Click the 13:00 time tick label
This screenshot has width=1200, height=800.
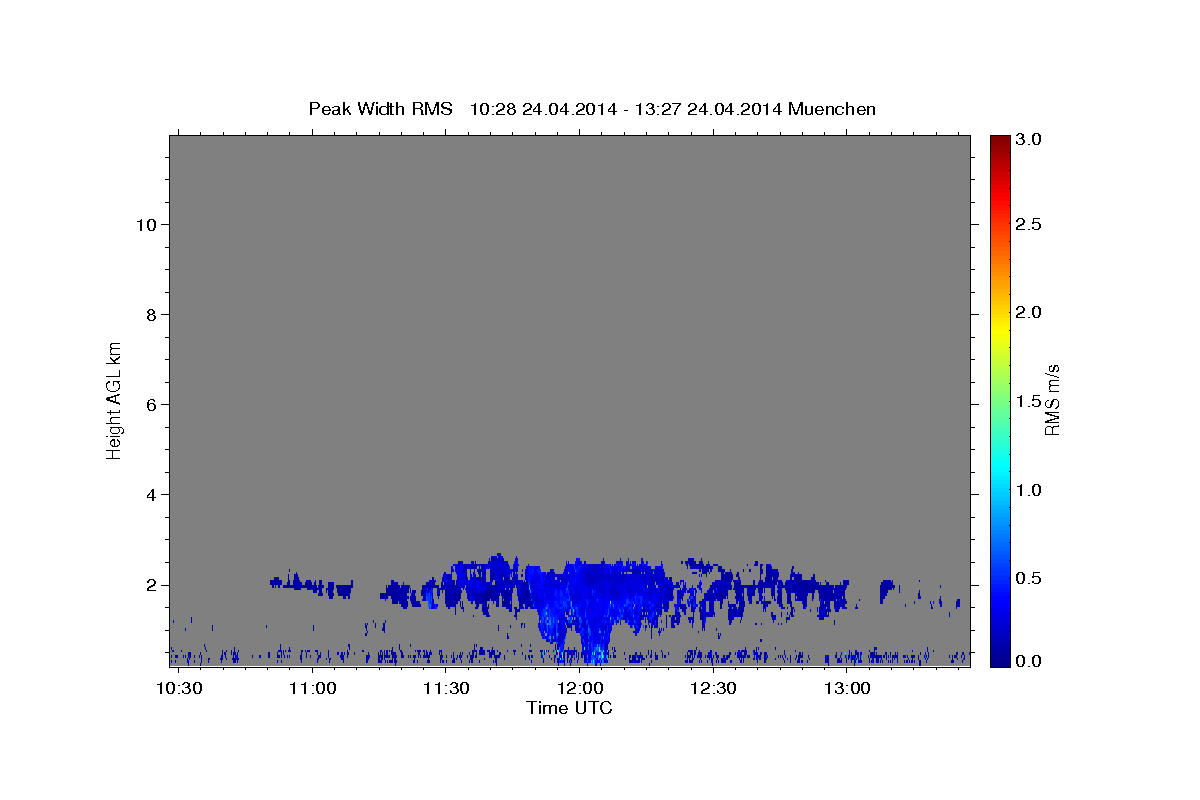[x=846, y=688]
